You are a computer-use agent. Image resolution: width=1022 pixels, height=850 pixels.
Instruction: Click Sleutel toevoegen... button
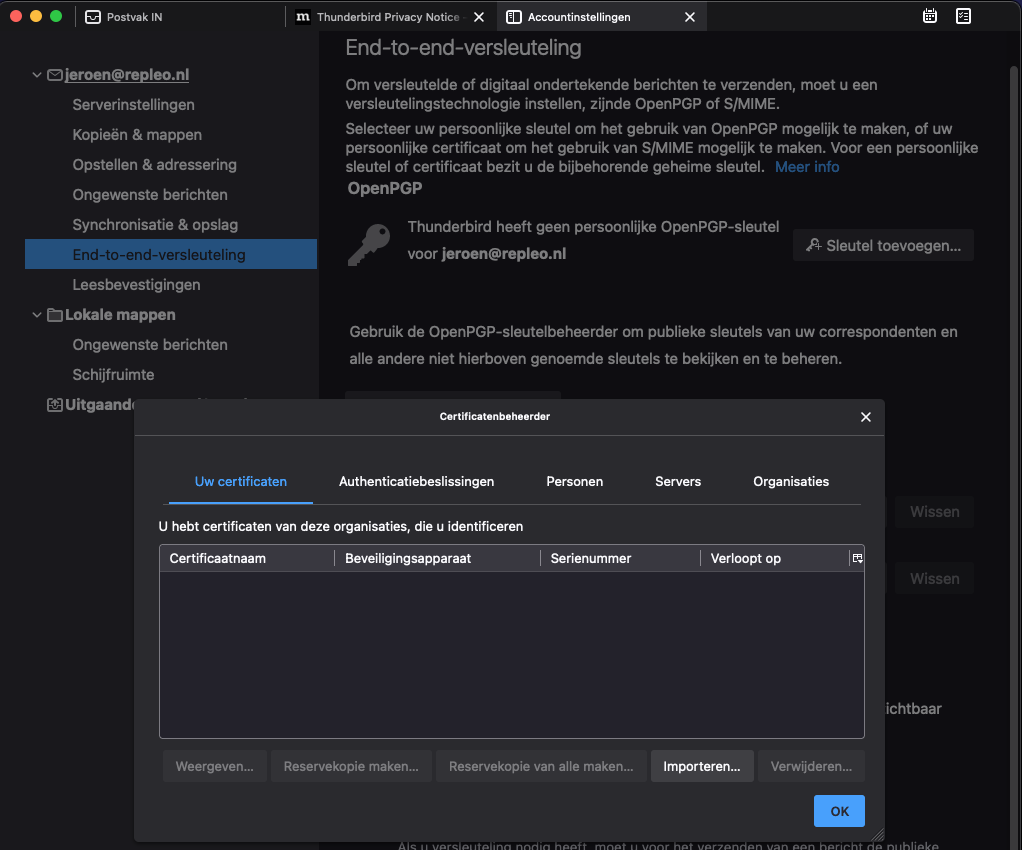coord(883,245)
